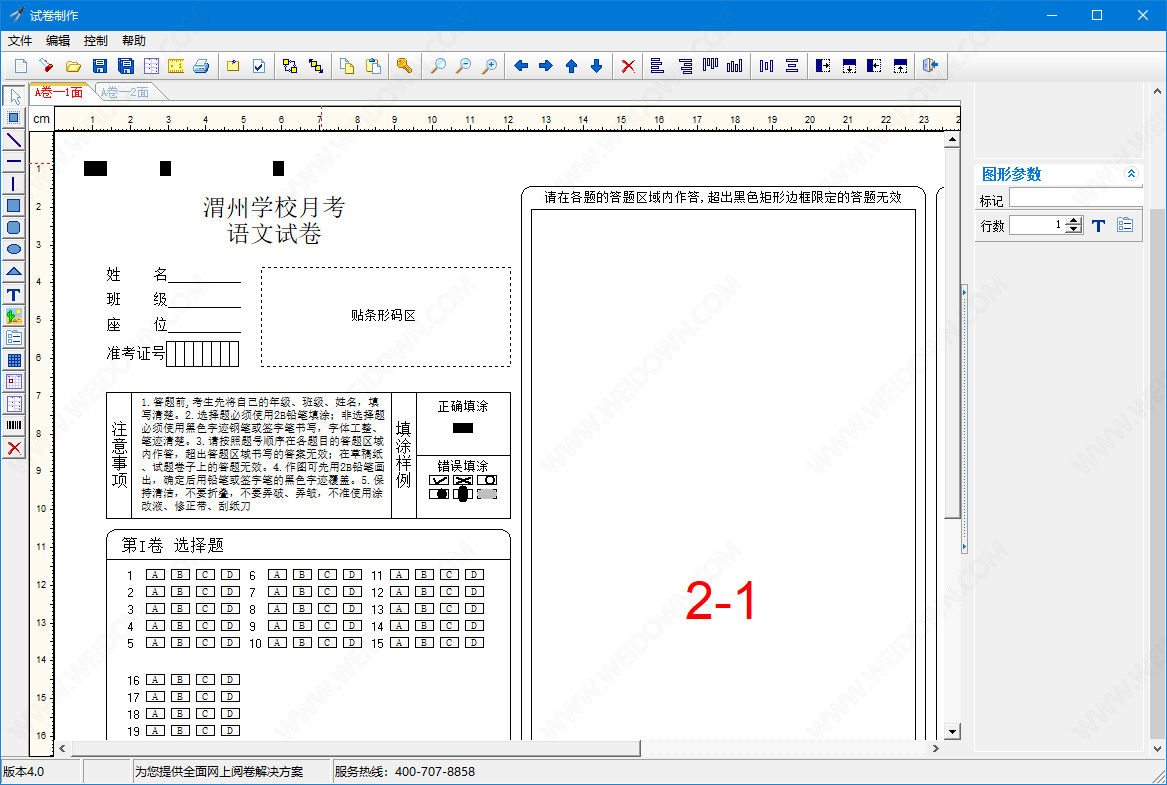Distribute objects with equal vertical spacing

(x=792, y=66)
